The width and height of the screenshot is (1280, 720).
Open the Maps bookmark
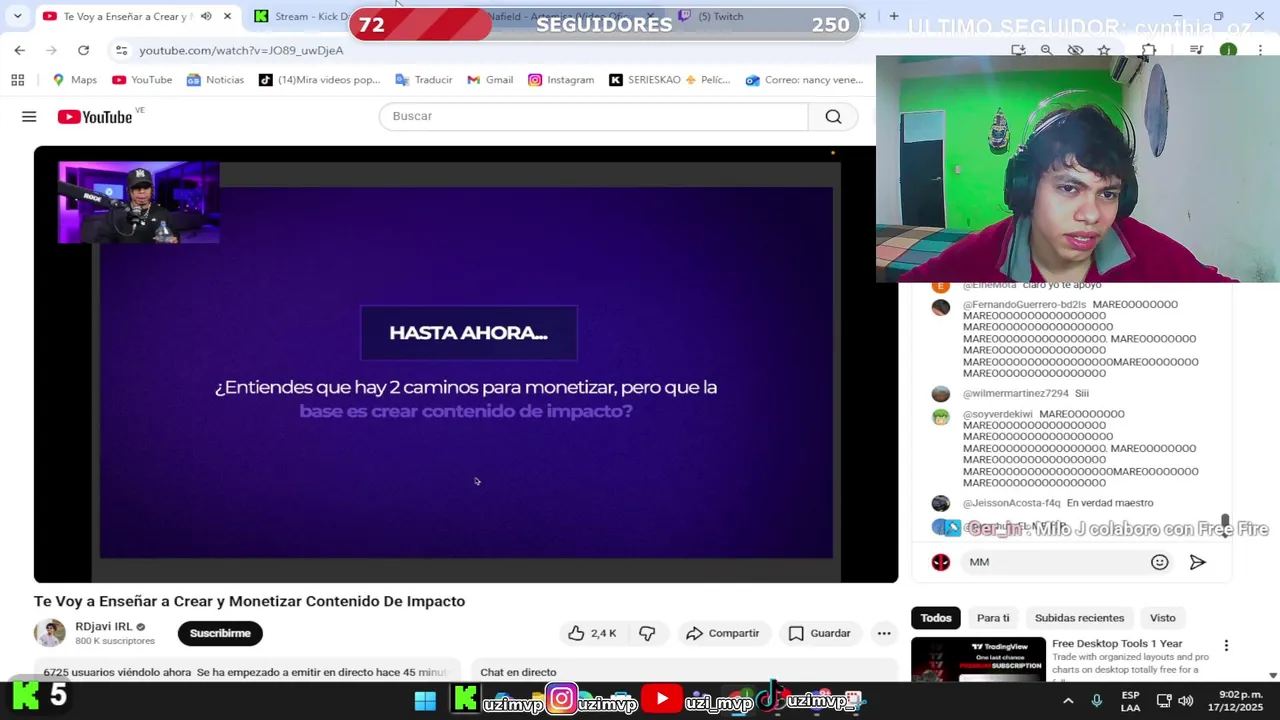click(74, 80)
